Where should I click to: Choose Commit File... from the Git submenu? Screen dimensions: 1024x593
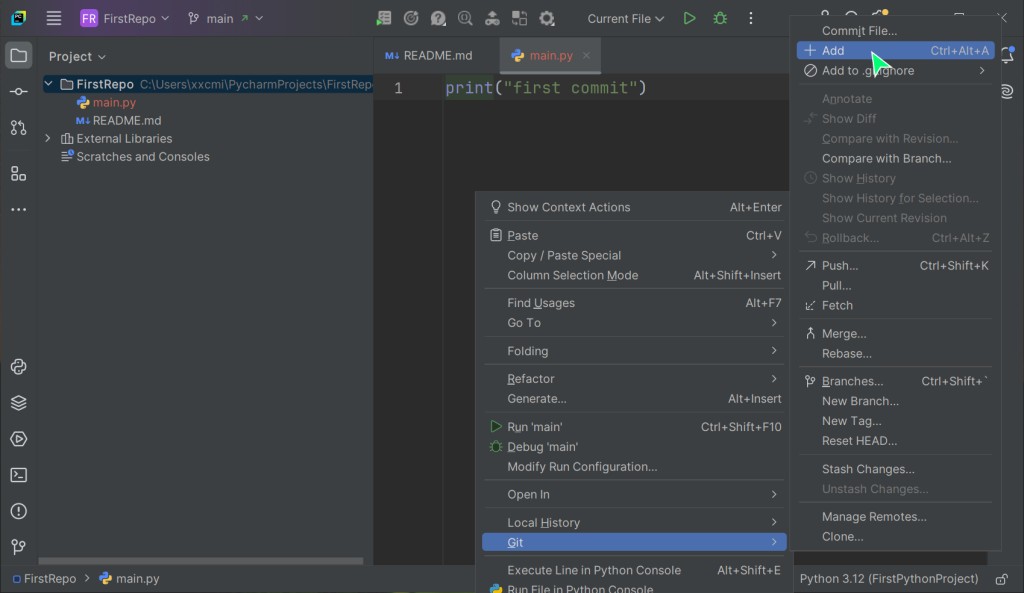(x=859, y=31)
